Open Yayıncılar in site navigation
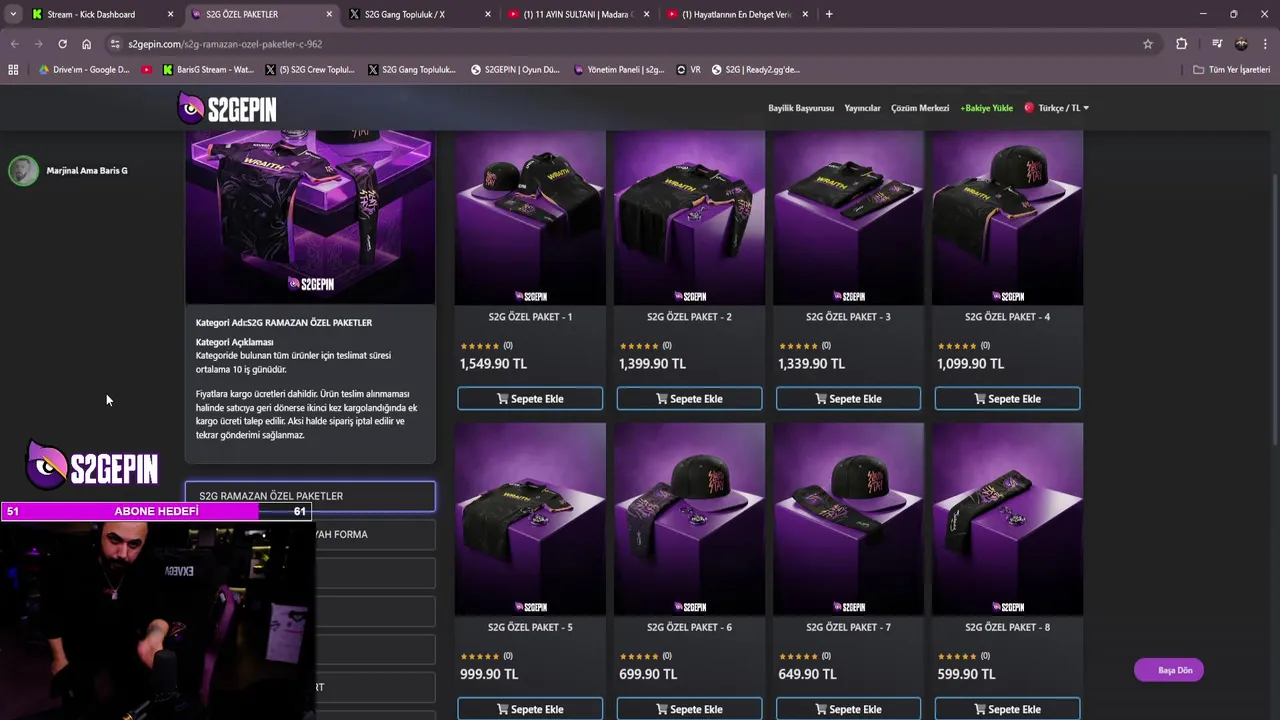This screenshot has height=720, width=1280. (862, 108)
